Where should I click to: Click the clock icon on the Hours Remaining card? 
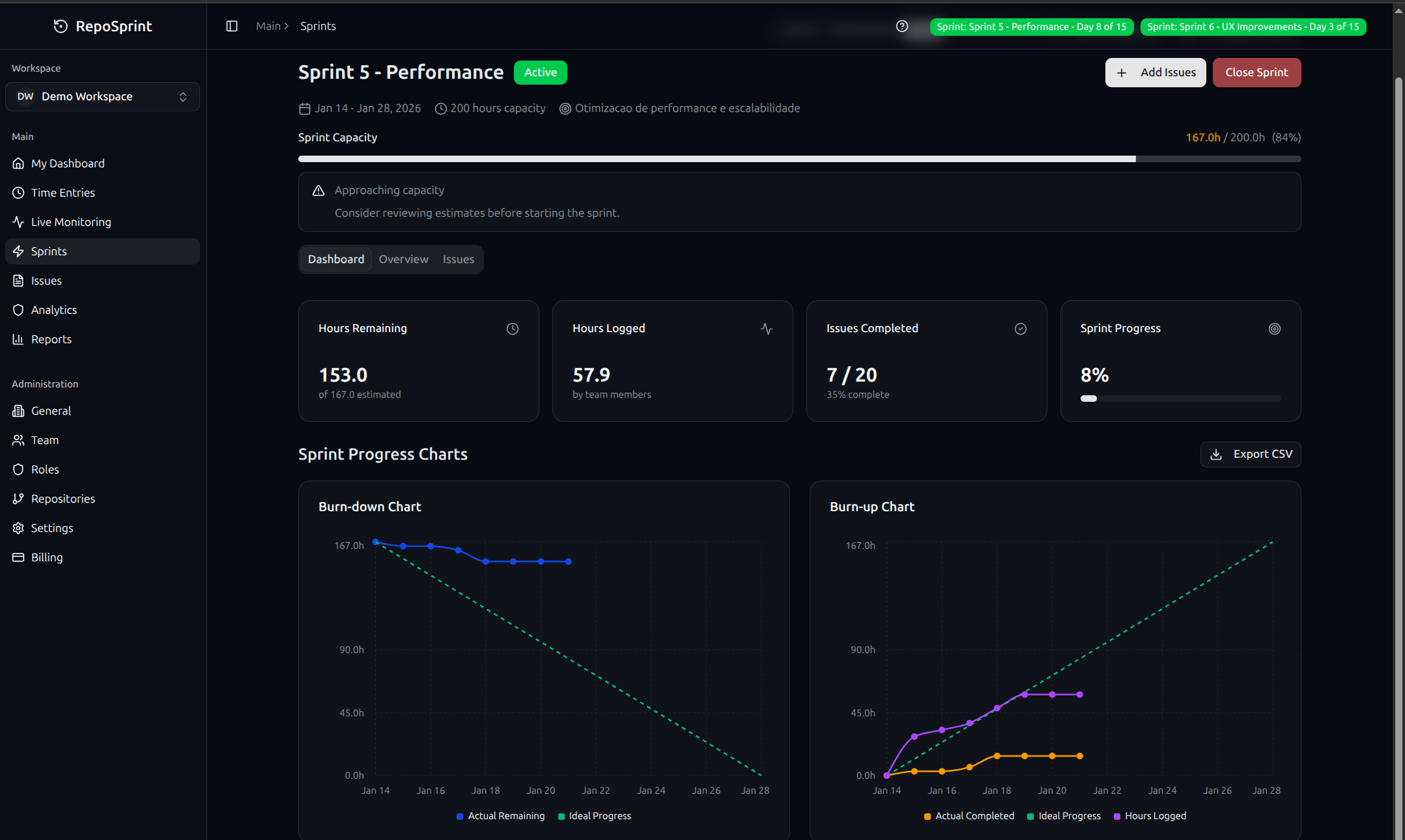(x=513, y=329)
